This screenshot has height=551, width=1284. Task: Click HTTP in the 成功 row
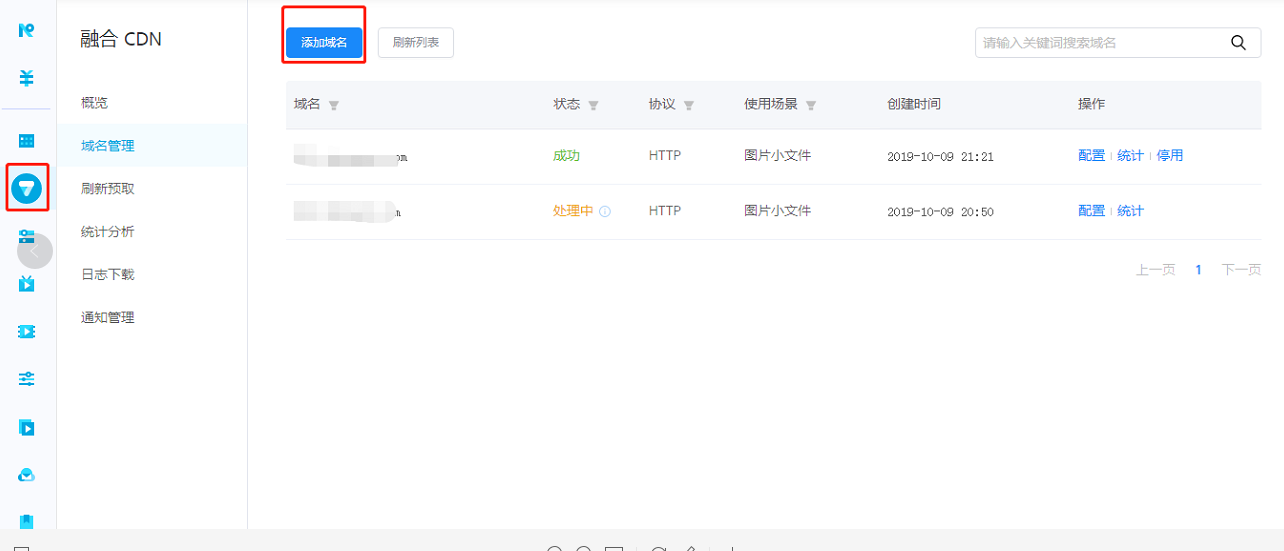pos(665,156)
